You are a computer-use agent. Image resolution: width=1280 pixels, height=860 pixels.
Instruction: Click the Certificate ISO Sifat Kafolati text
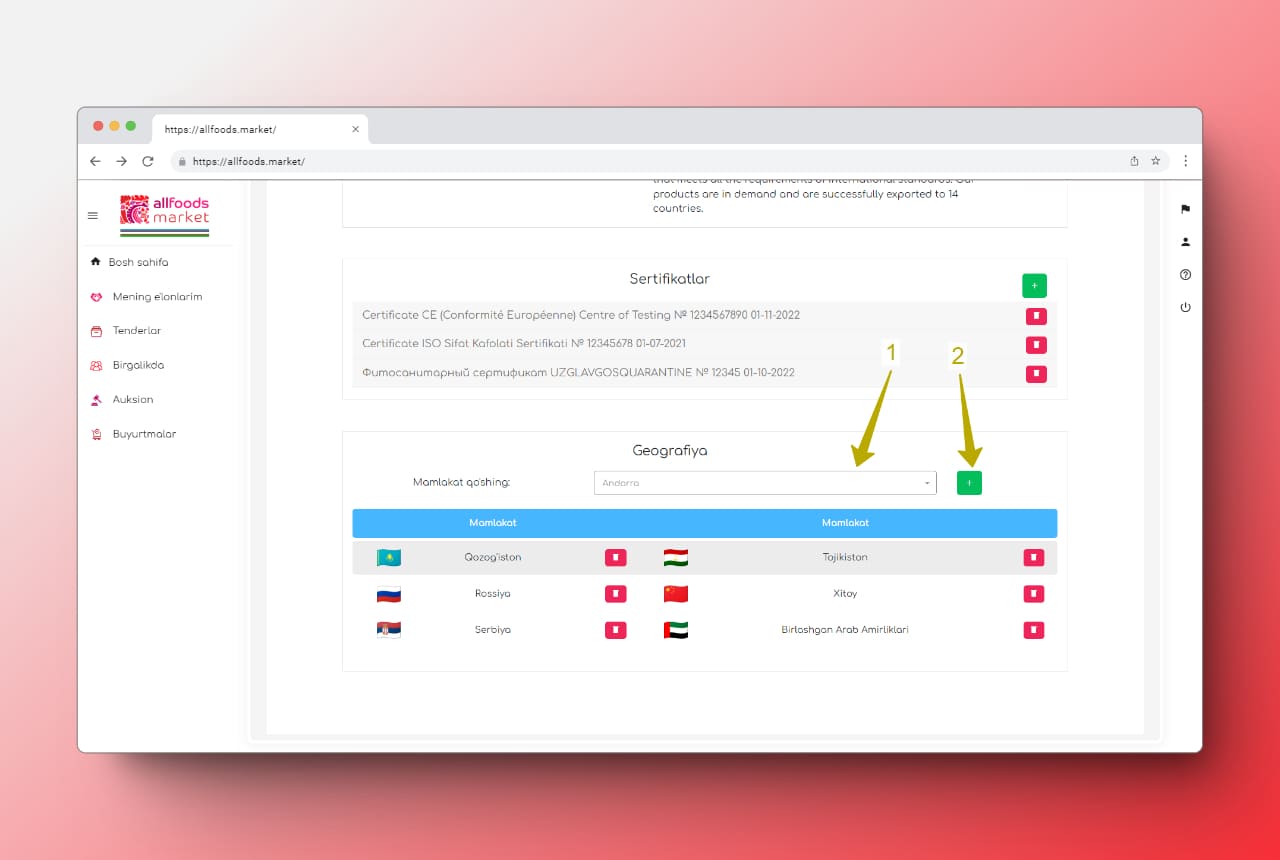(x=524, y=344)
